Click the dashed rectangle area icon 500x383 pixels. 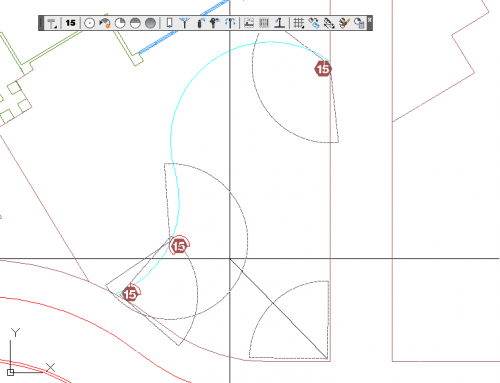(x=249, y=23)
